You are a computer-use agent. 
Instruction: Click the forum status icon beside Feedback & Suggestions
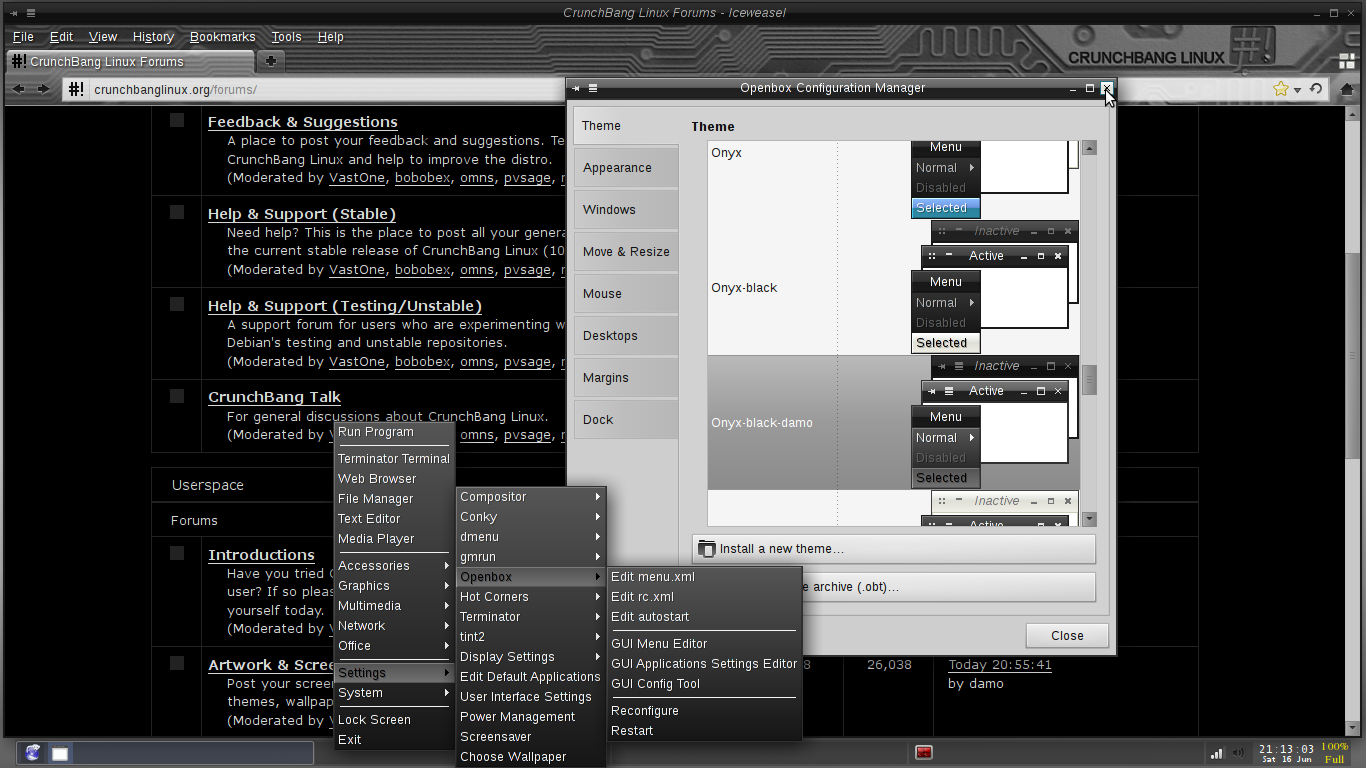(177, 120)
